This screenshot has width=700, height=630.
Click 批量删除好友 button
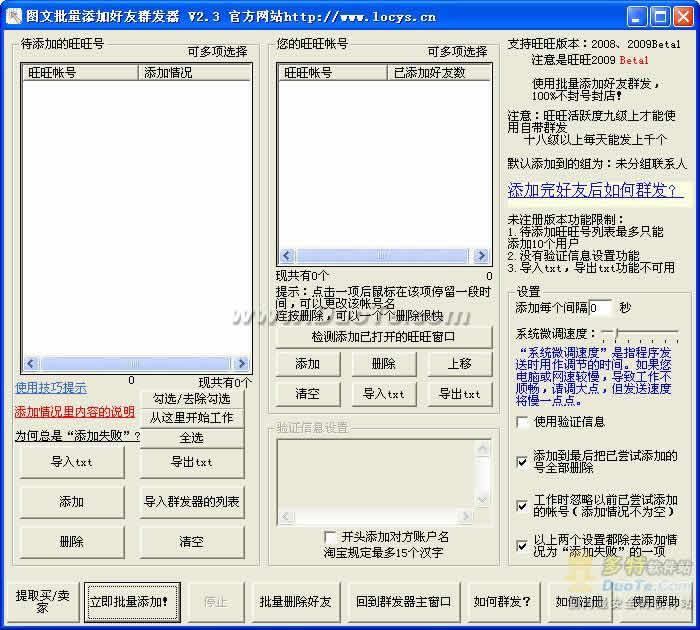click(295, 602)
